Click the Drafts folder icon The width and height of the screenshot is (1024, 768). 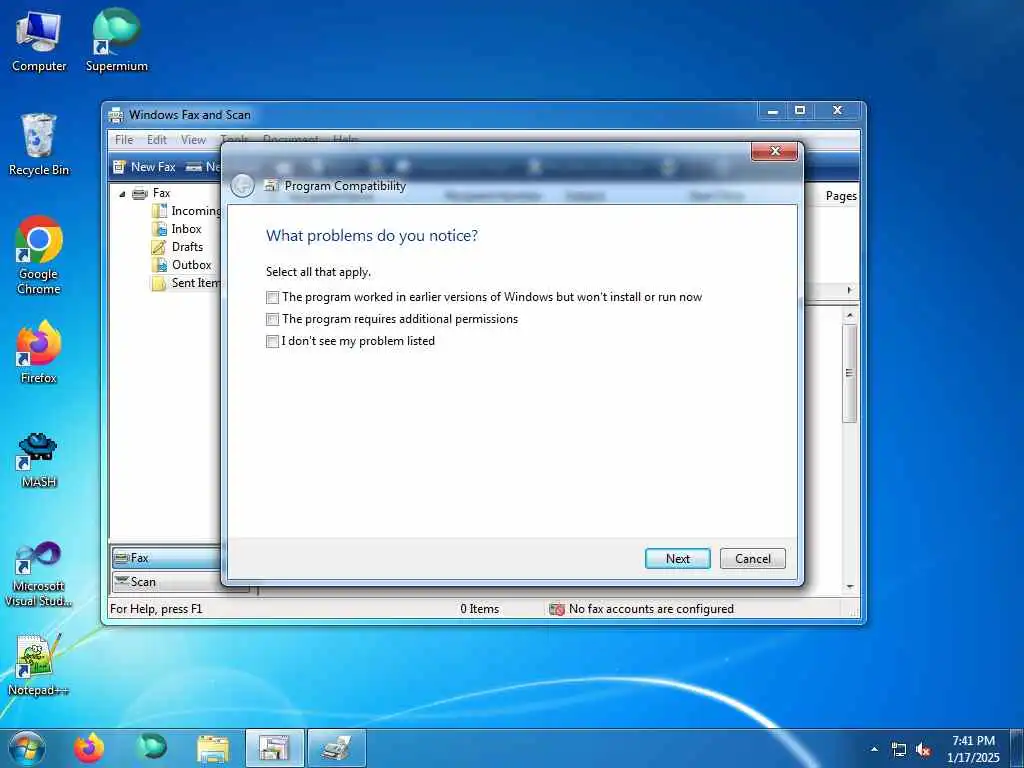tap(159, 247)
